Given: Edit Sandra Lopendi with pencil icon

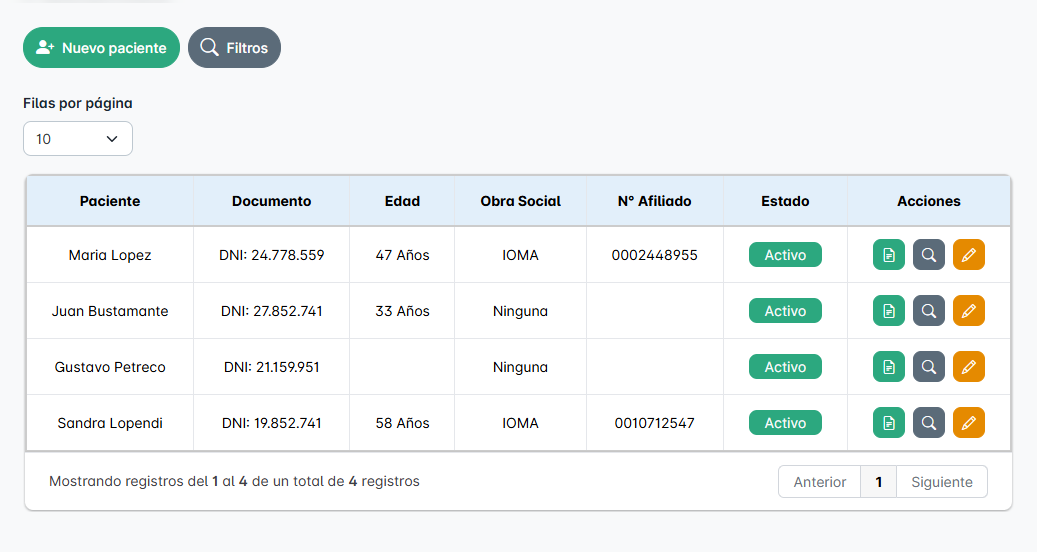Looking at the screenshot, I should [x=968, y=423].
